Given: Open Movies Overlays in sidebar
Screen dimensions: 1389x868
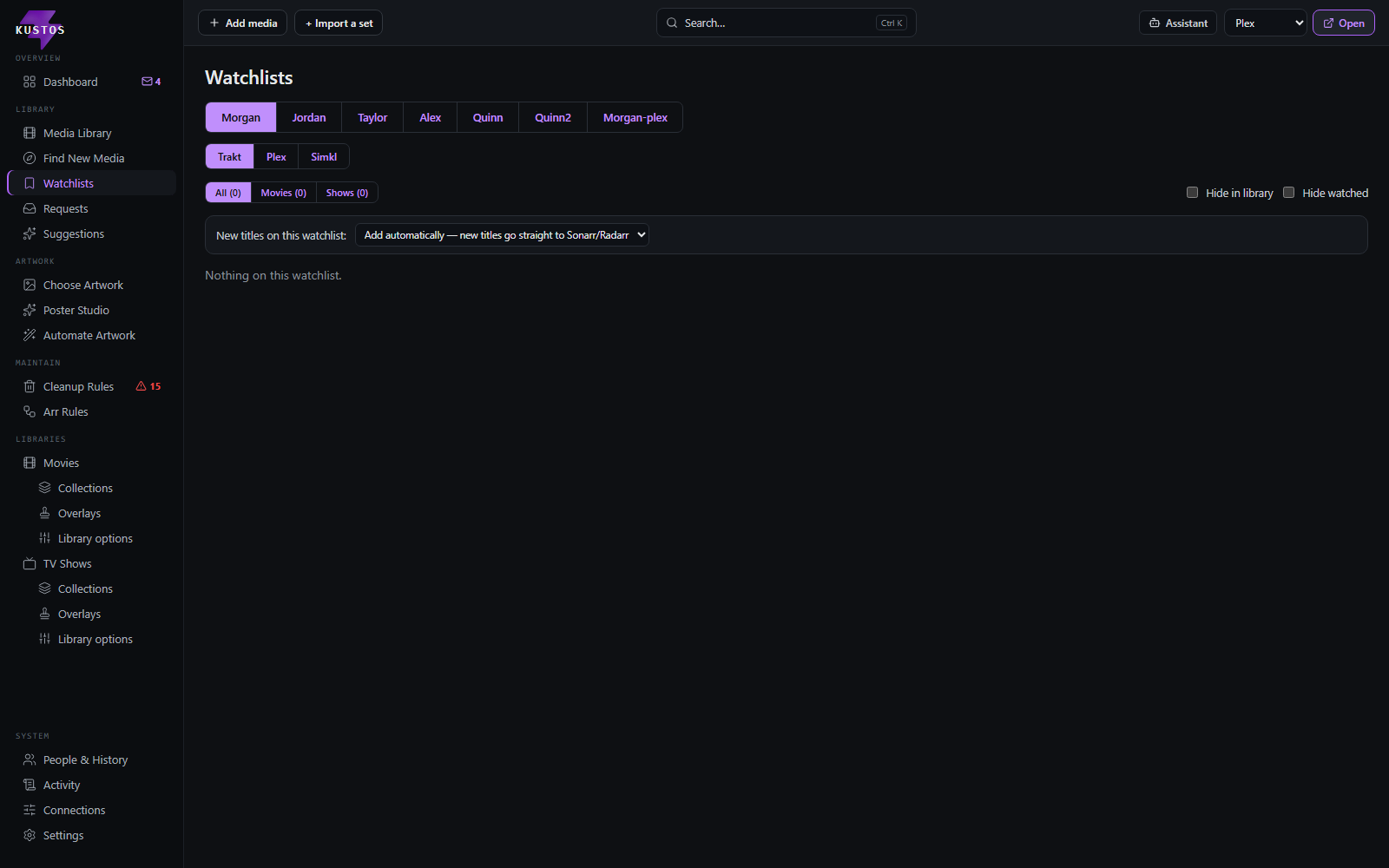Looking at the screenshot, I should pyautogui.click(x=79, y=513).
